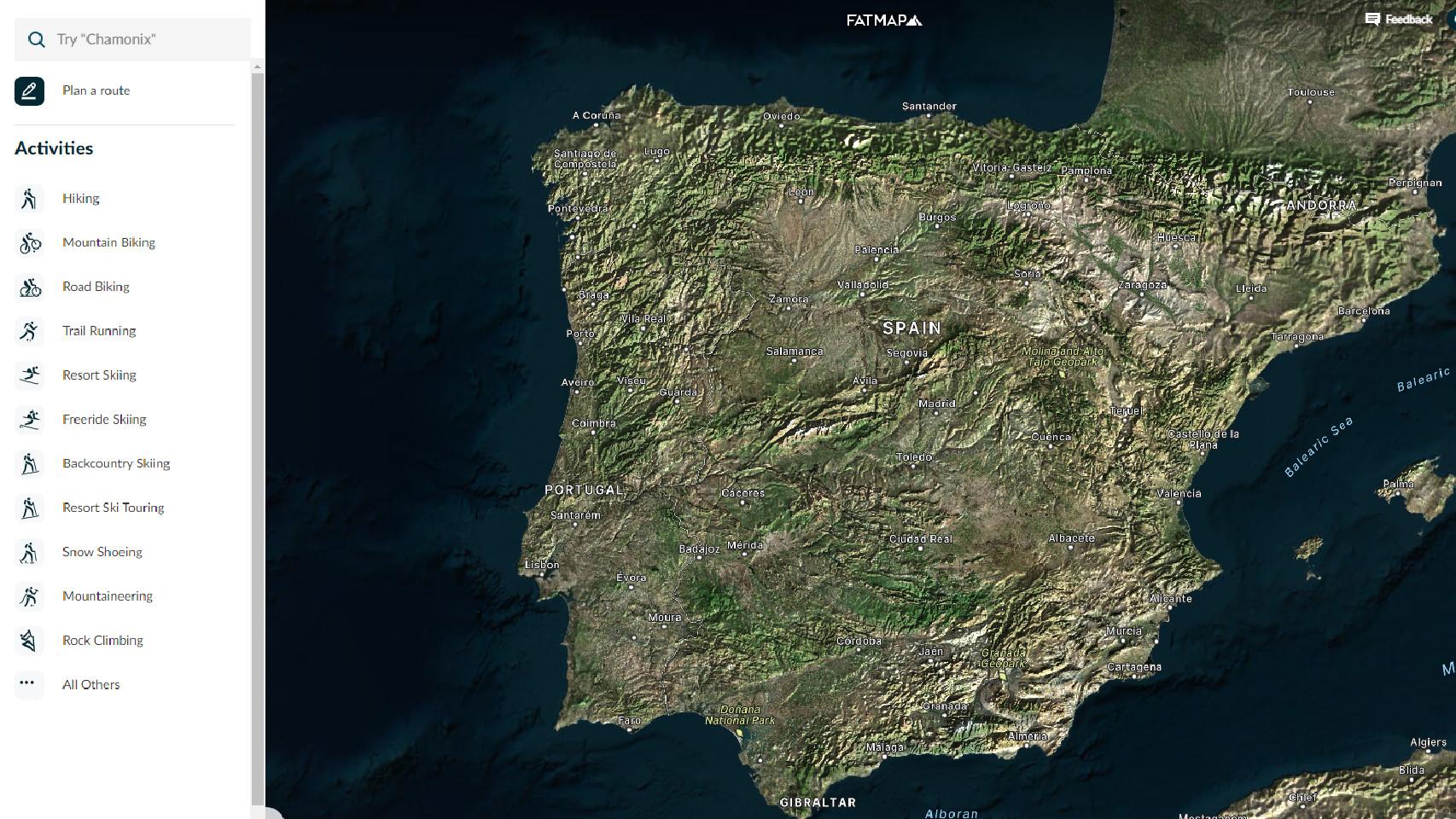Viewport: 1456px width, 819px height.
Task: Click the ANDORRA label on map
Action: 1321,206
